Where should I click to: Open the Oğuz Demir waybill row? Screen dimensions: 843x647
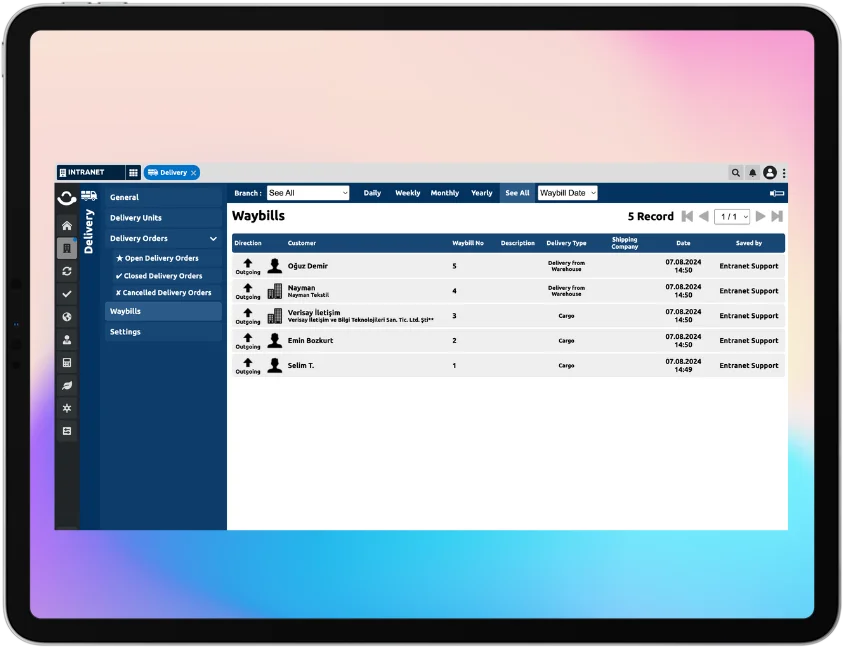[x=308, y=266]
